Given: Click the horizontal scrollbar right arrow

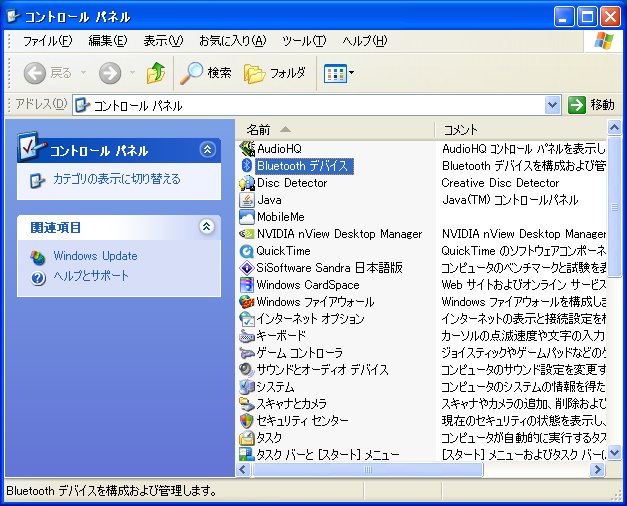Looking at the screenshot, I should (x=597, y=469).
